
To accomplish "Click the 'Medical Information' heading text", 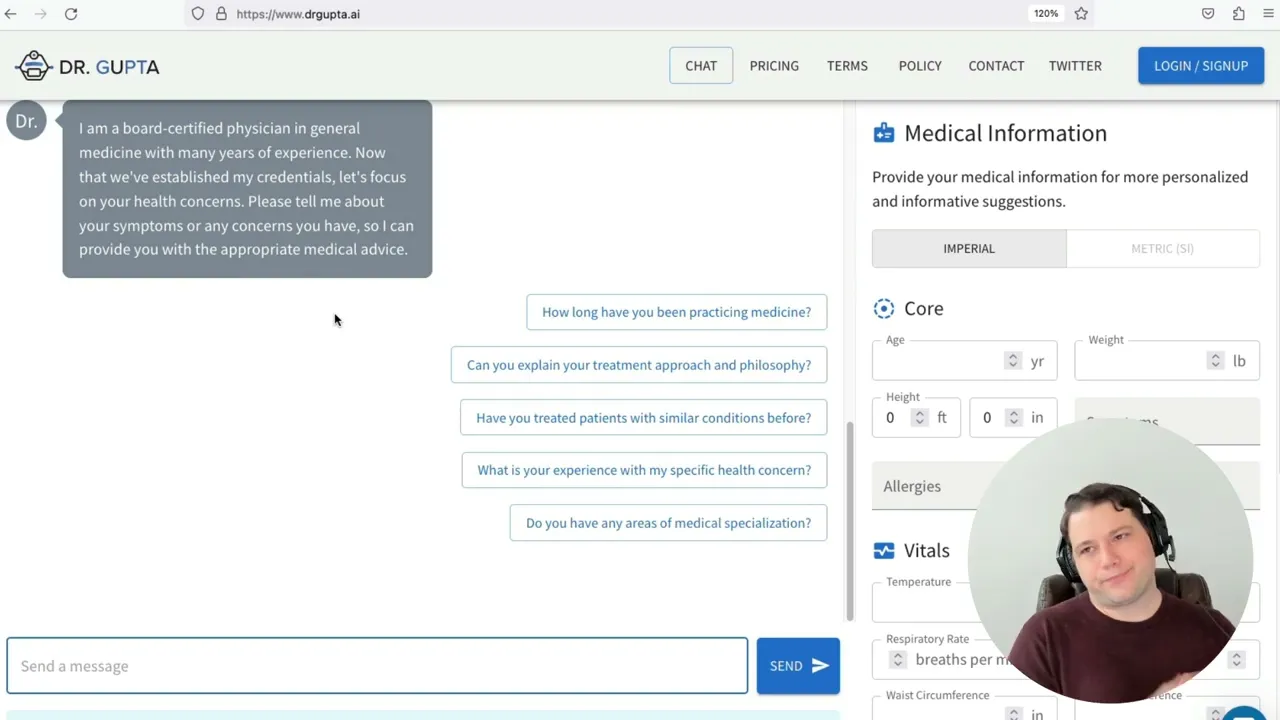I will point(1005,133).
